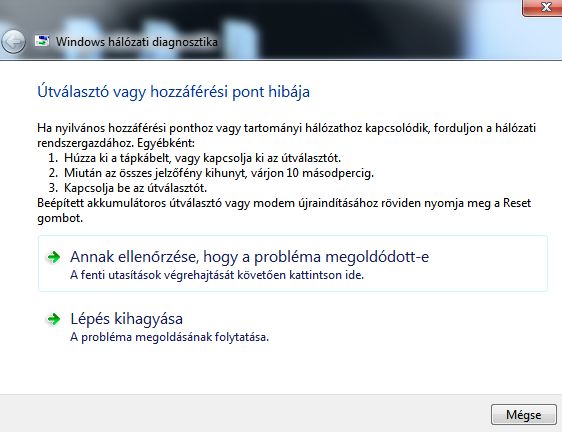Click paragraph starting Ha nyilvános hozzáférési ponthoz

coord(286,136)
